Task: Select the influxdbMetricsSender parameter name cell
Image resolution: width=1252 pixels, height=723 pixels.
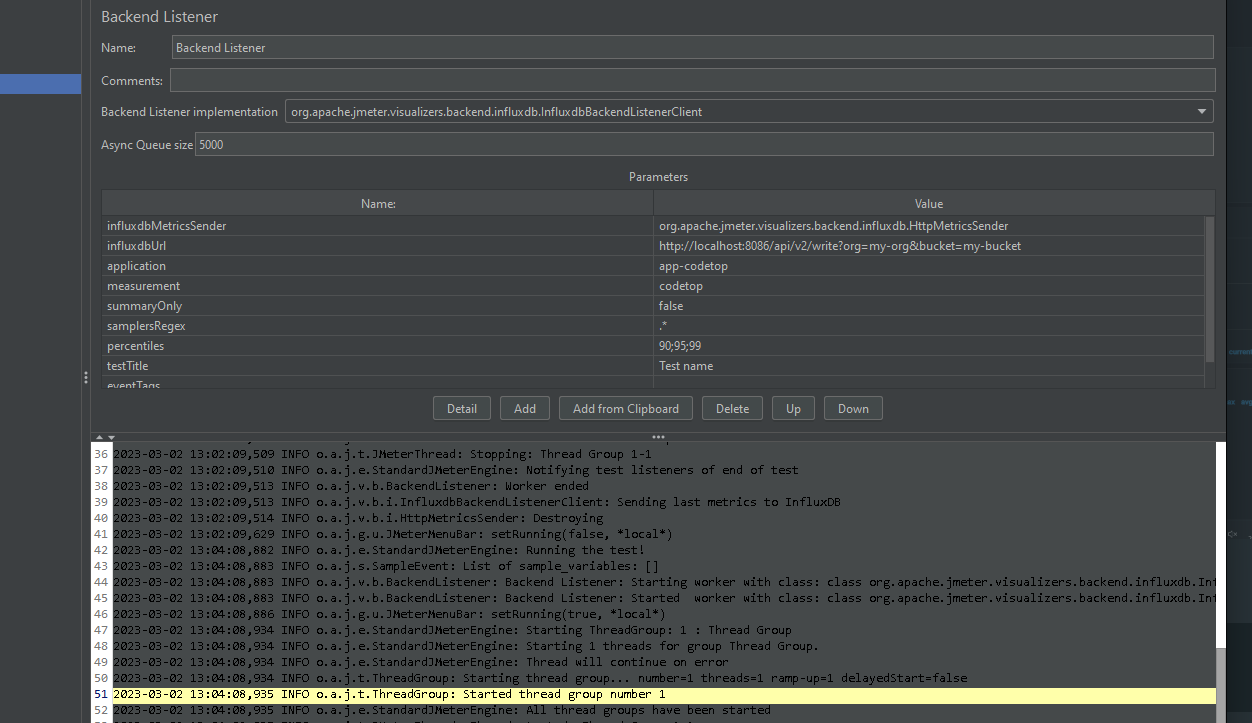Action: click(x=377, y=226)
